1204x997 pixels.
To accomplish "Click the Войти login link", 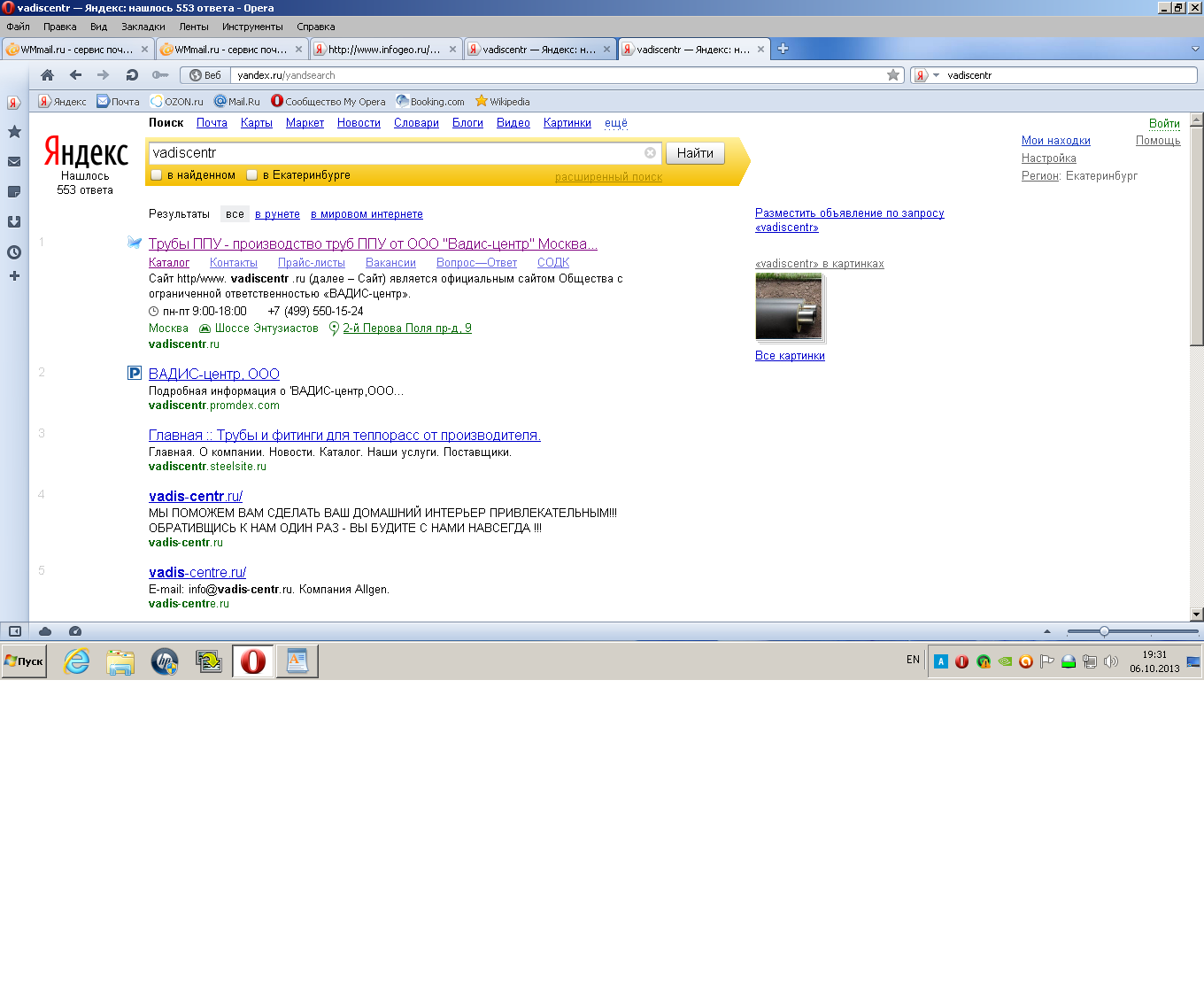I will [x=1164, y=123].
